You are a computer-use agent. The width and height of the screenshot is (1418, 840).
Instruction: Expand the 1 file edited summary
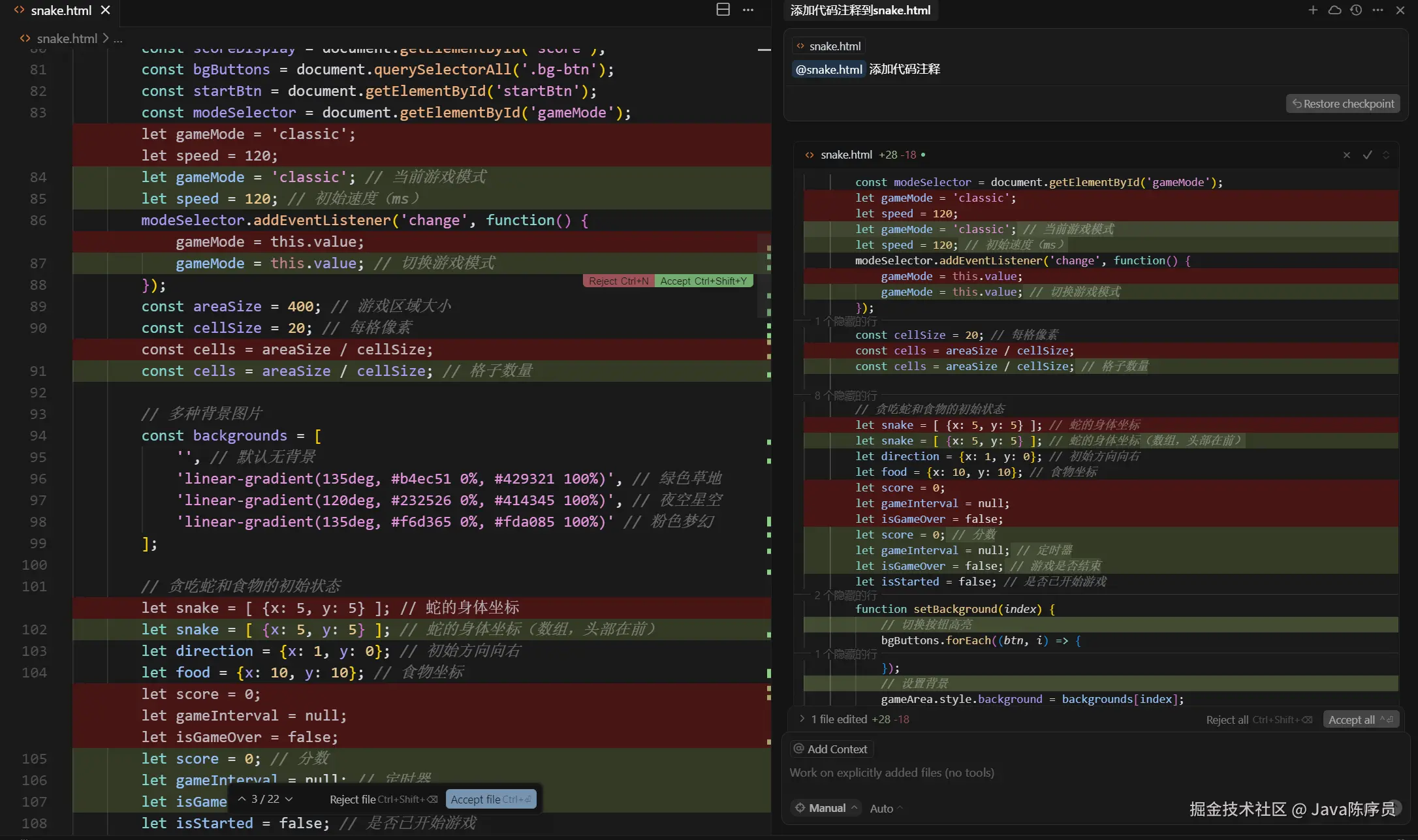pos(802,719)
